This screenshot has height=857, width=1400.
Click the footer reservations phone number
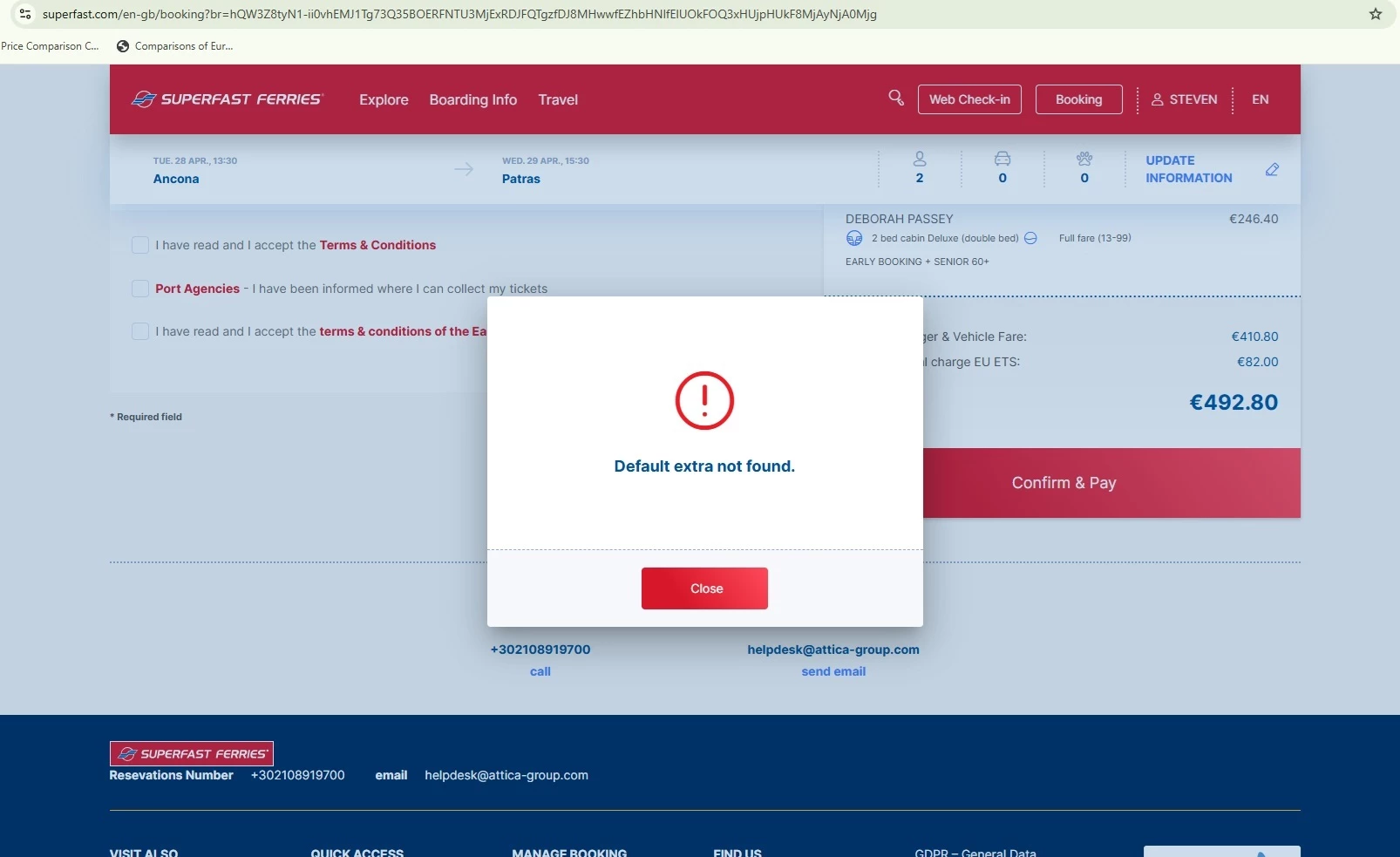pos(297,775)
